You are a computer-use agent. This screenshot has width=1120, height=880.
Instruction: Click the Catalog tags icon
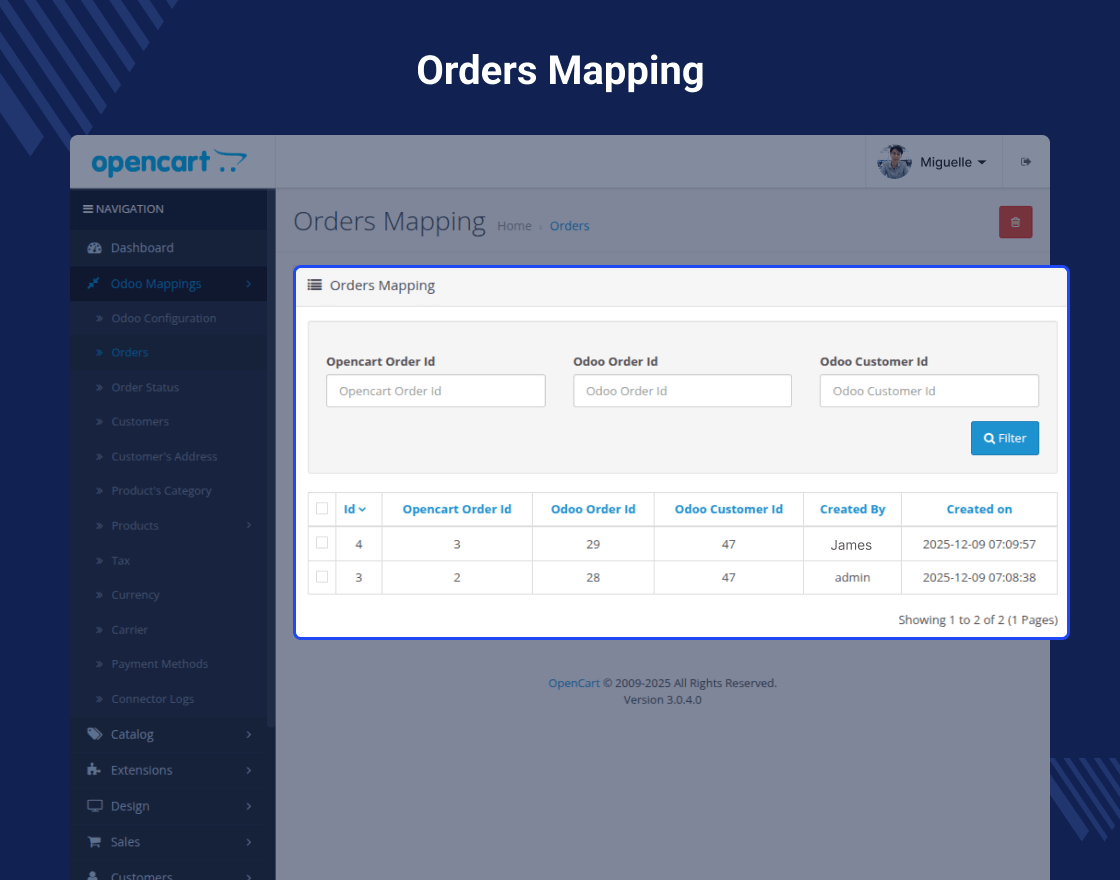tap(94, 734)
